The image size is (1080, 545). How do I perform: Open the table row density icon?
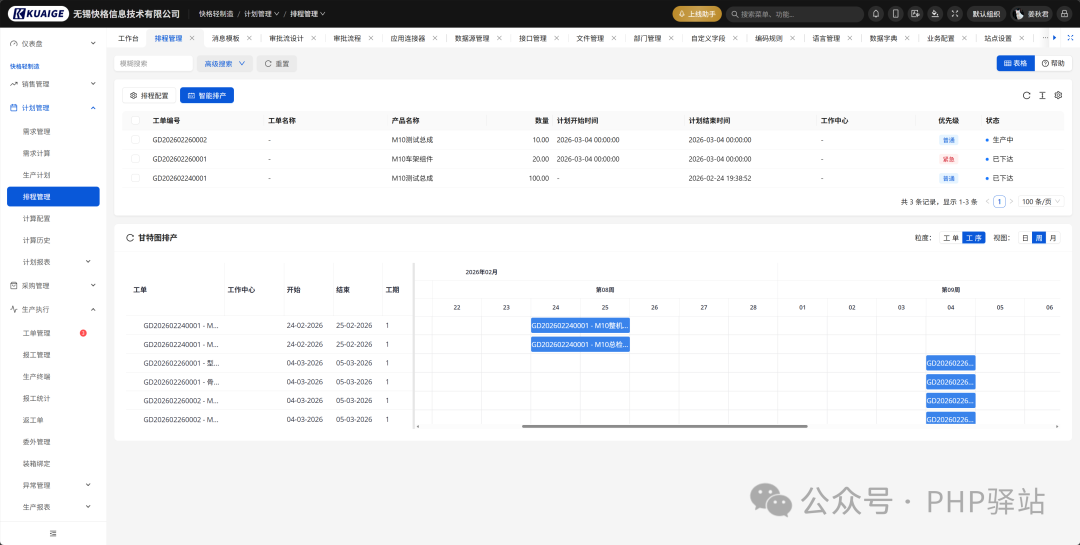click(1042, 95)
